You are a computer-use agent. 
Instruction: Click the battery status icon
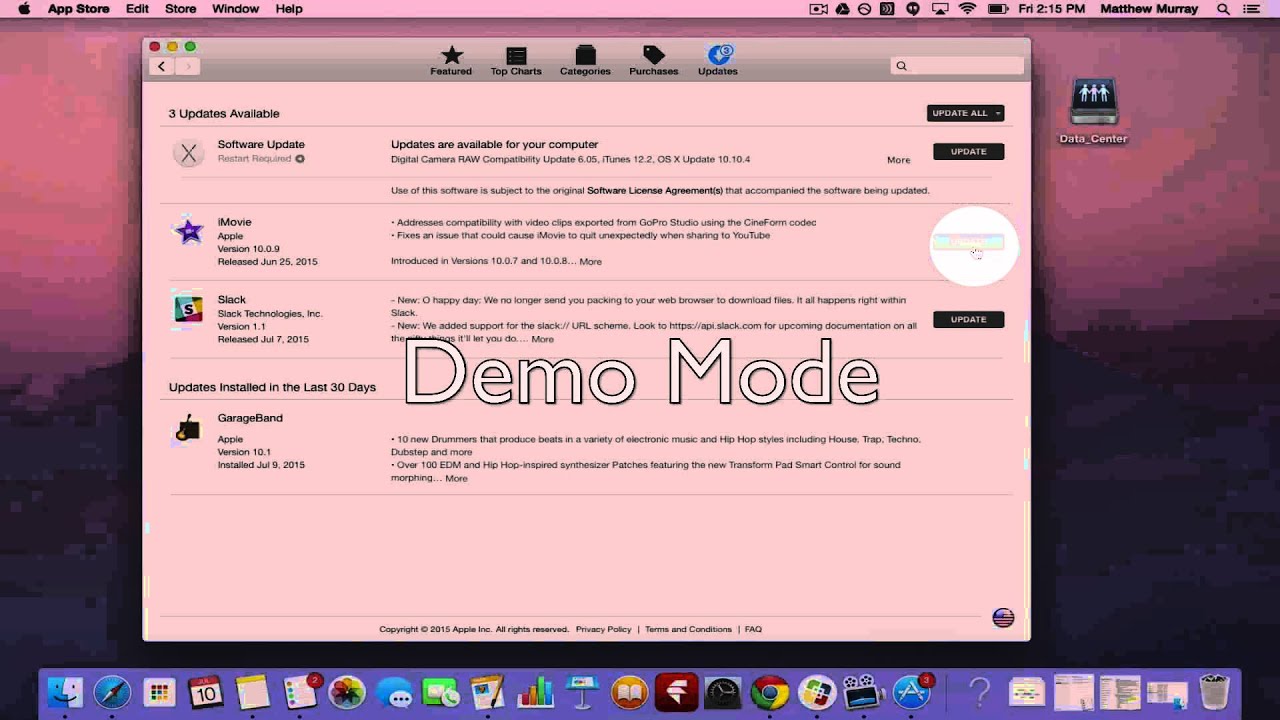coord(998,9)
